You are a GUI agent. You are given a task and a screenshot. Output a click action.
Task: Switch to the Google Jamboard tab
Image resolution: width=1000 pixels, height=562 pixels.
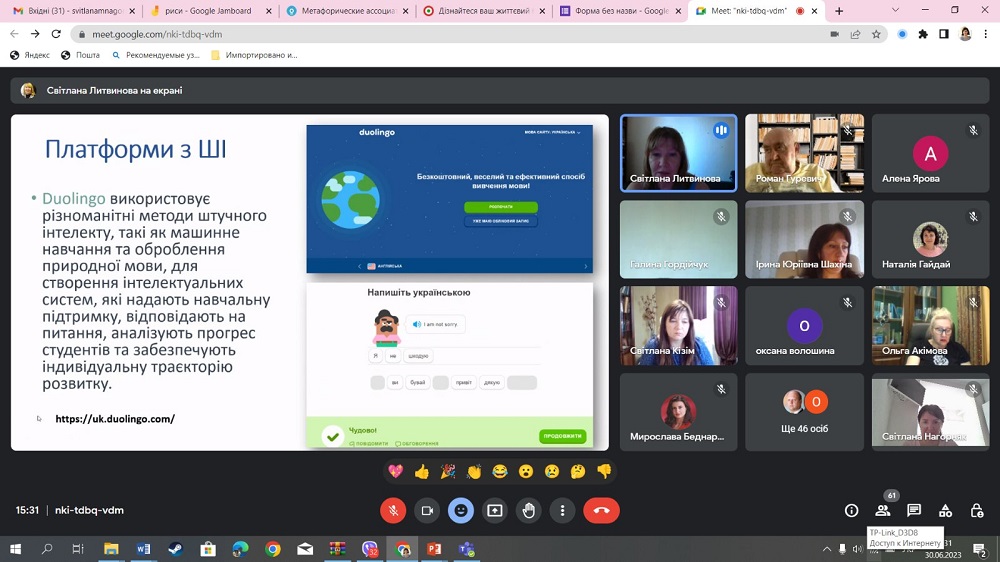[208, 11]
